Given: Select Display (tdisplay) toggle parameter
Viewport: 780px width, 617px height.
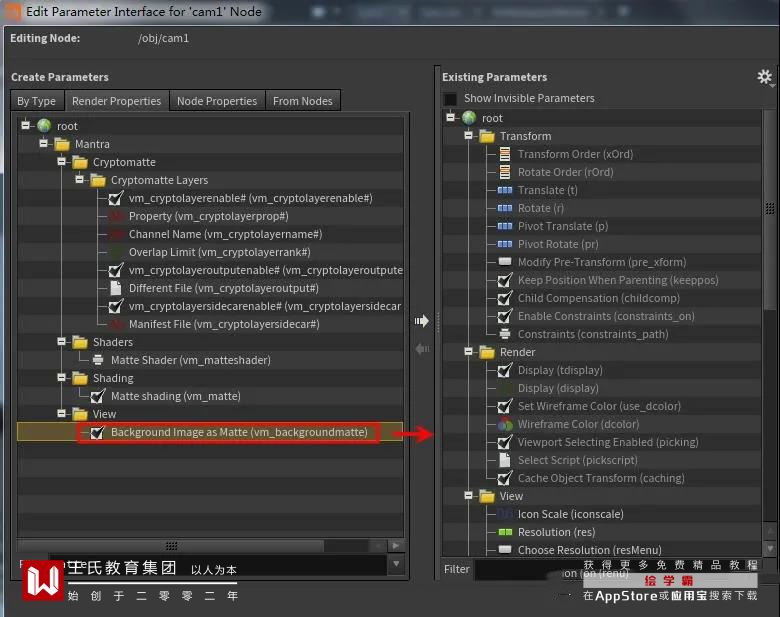Looking at the screenshot, I should (x=560, y=370).
